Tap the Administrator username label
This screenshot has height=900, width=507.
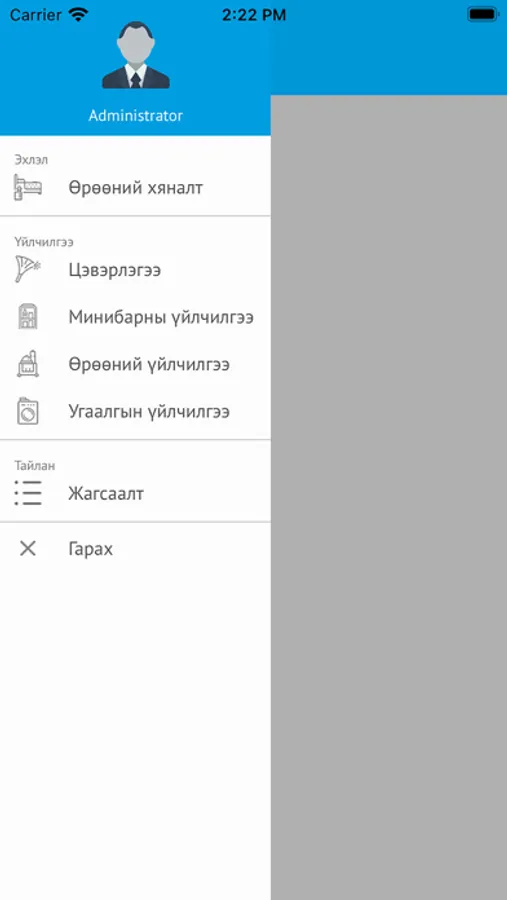tap(136, 116)
